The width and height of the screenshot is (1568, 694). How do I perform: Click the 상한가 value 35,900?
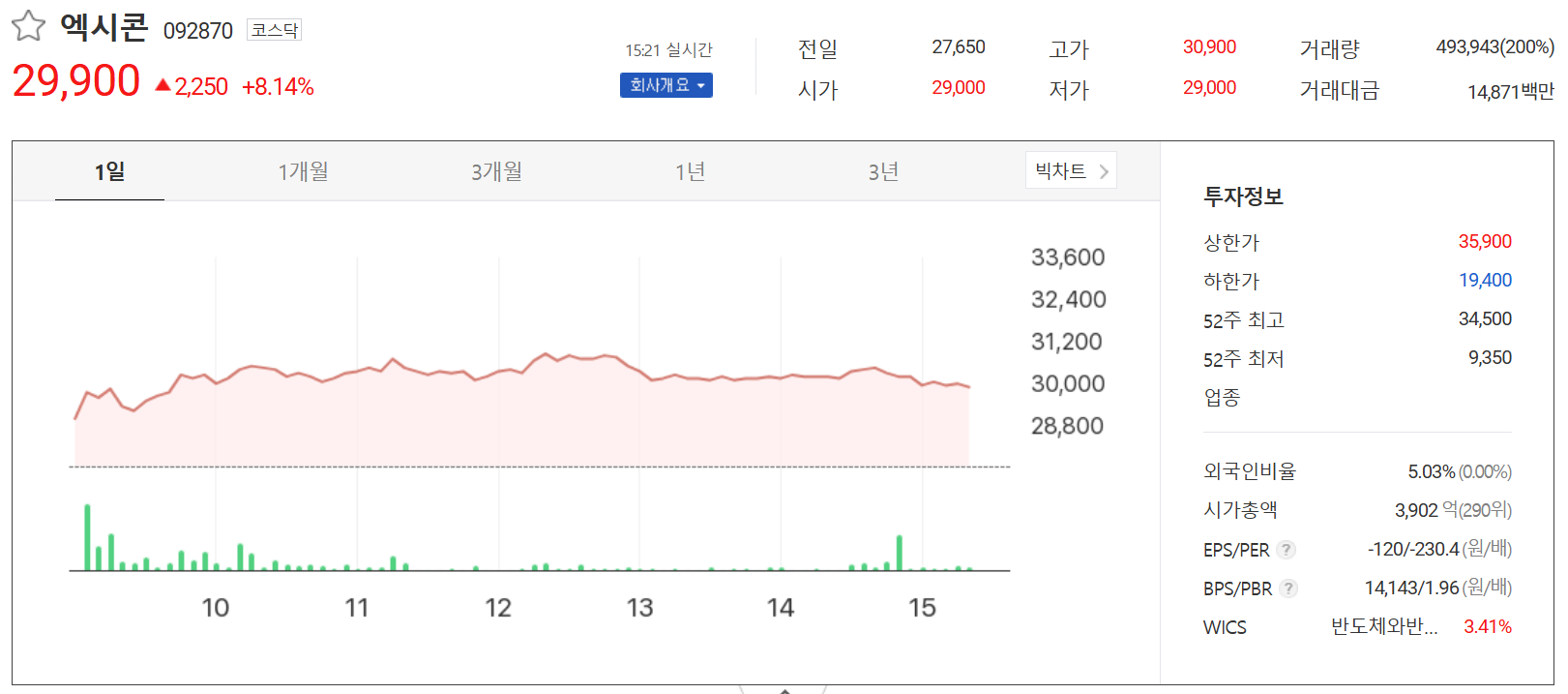[1485, 241]
